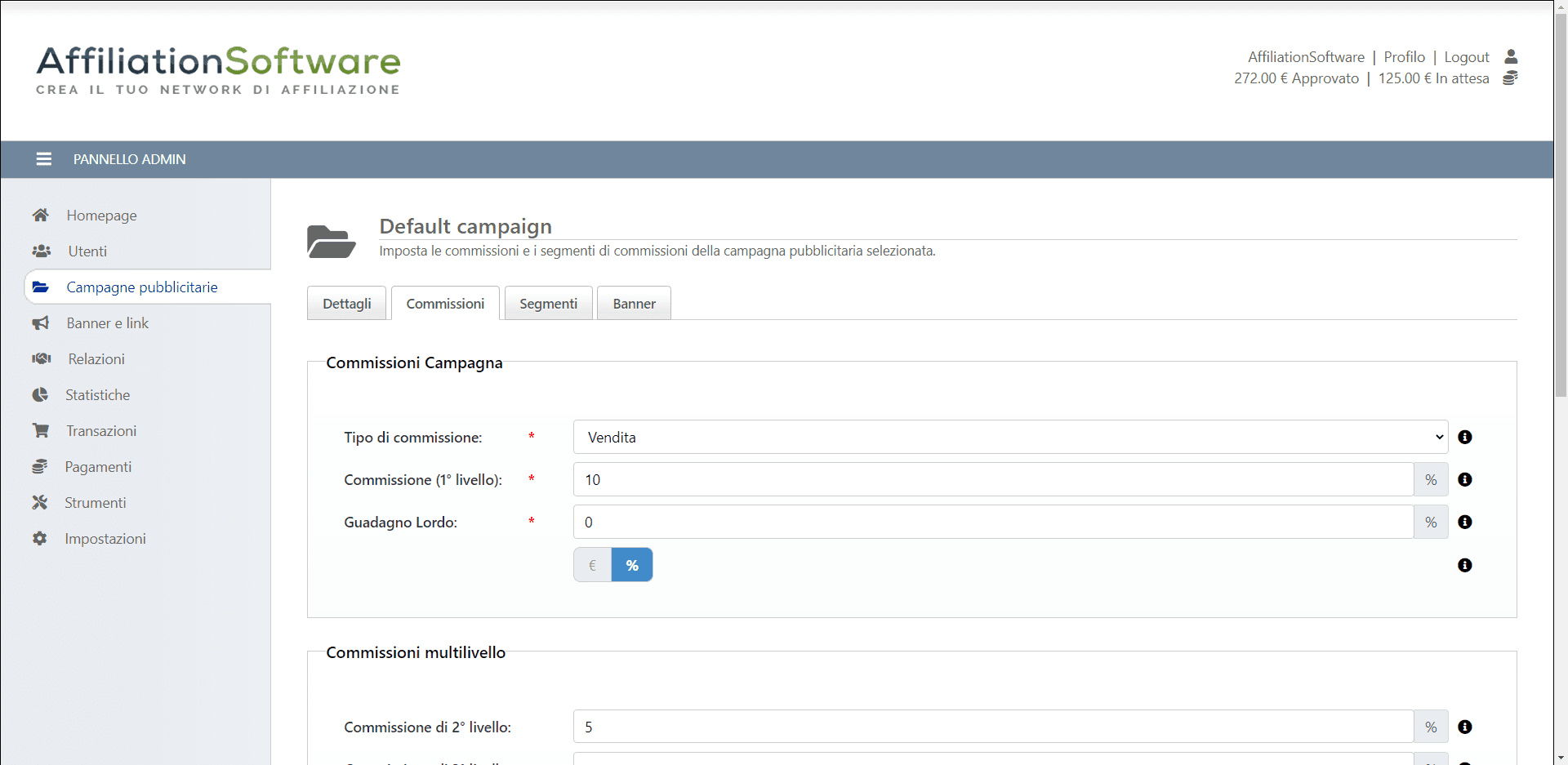This screenshot has width=1568, height=765.
Task: Click the Utenti users group icon
Action: [x=41, y=251]
